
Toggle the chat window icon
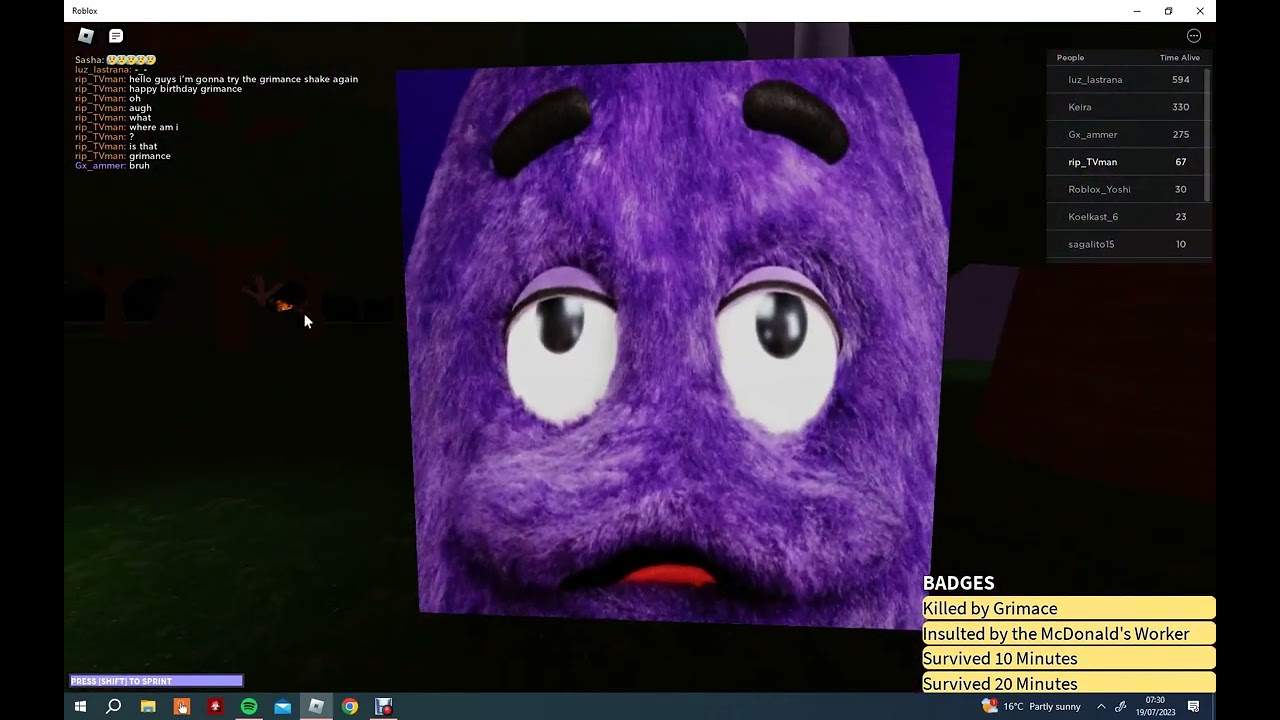coord(116,36)
